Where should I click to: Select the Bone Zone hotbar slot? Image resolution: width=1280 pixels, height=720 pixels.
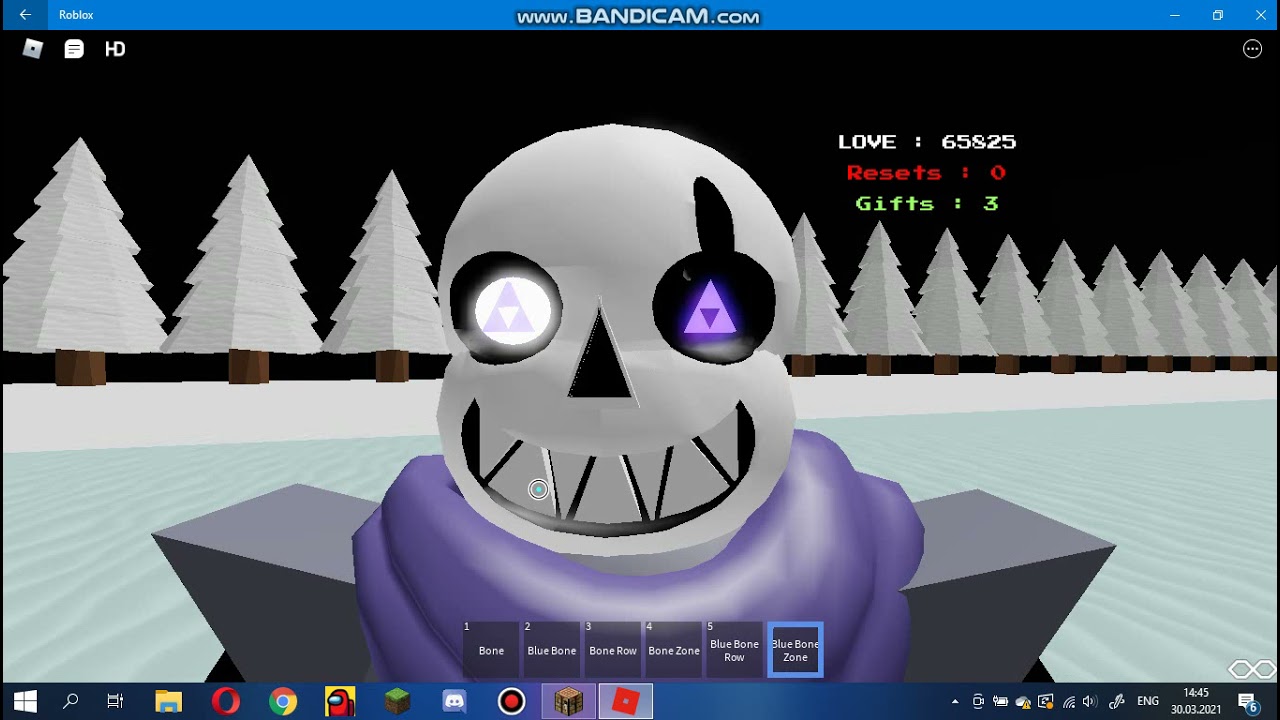(x=674, y=649)
